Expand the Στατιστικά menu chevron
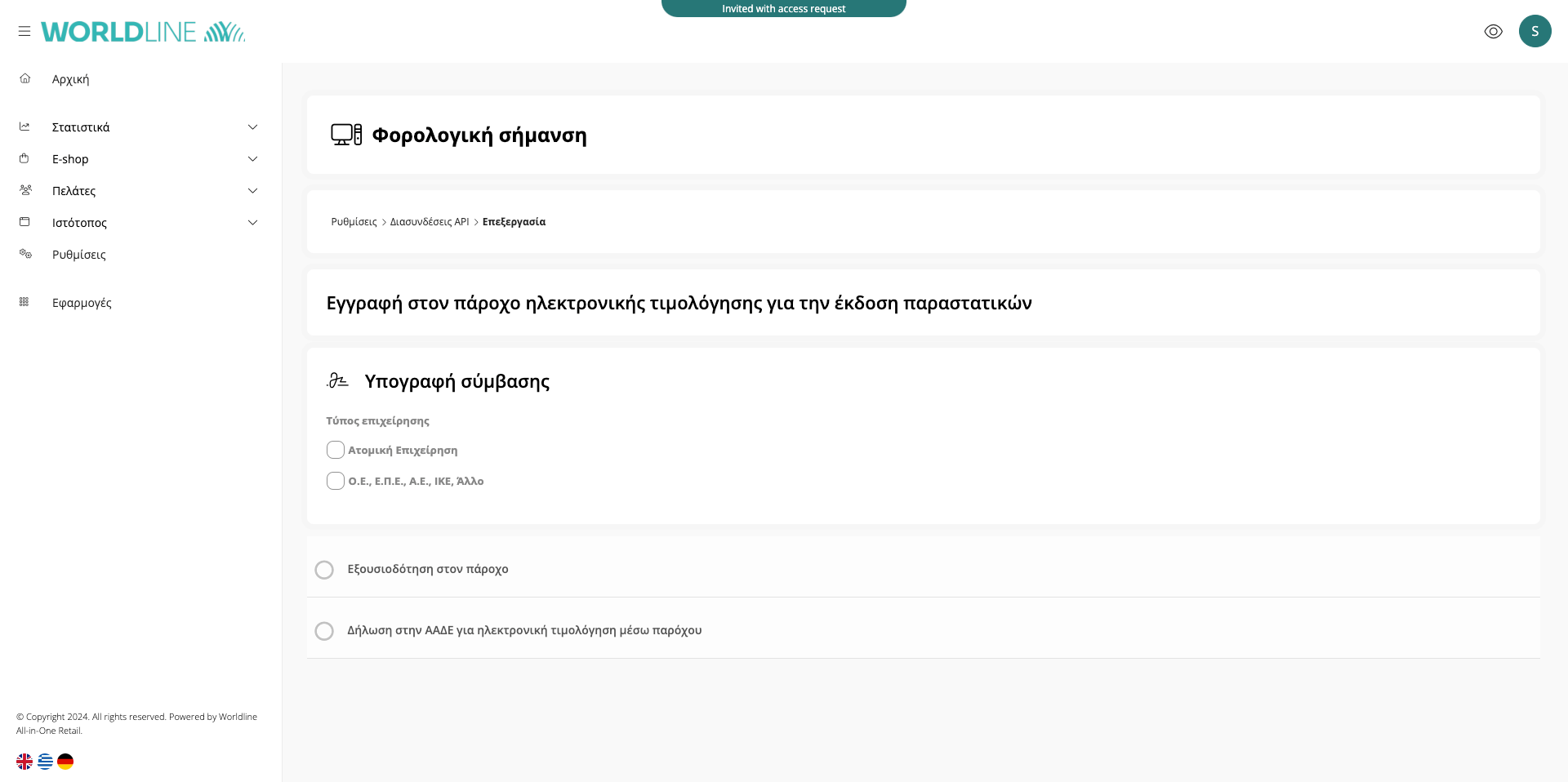 [x=252, y=127]
